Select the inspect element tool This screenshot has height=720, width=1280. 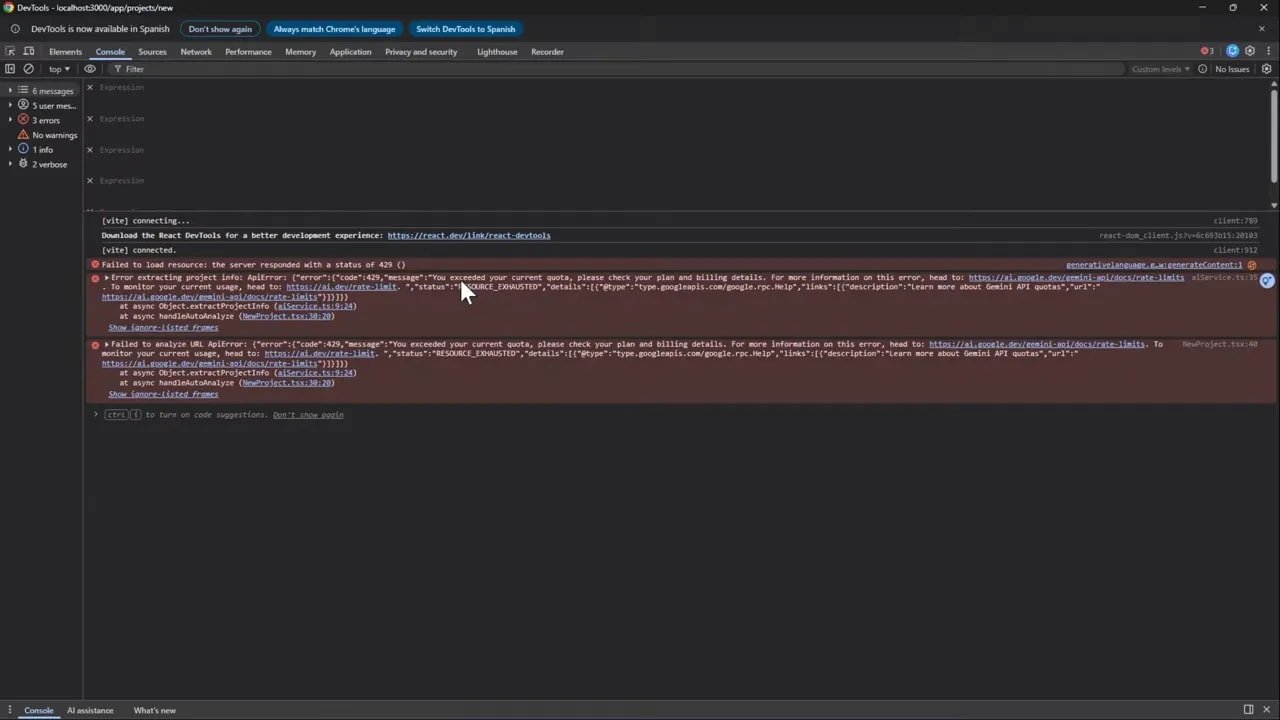(x=10, y=51)
